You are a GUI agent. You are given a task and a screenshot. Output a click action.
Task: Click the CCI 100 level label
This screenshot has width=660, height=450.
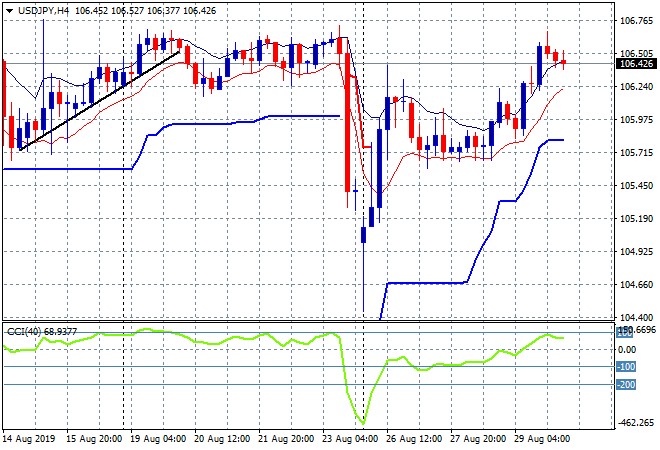(625, 333)
